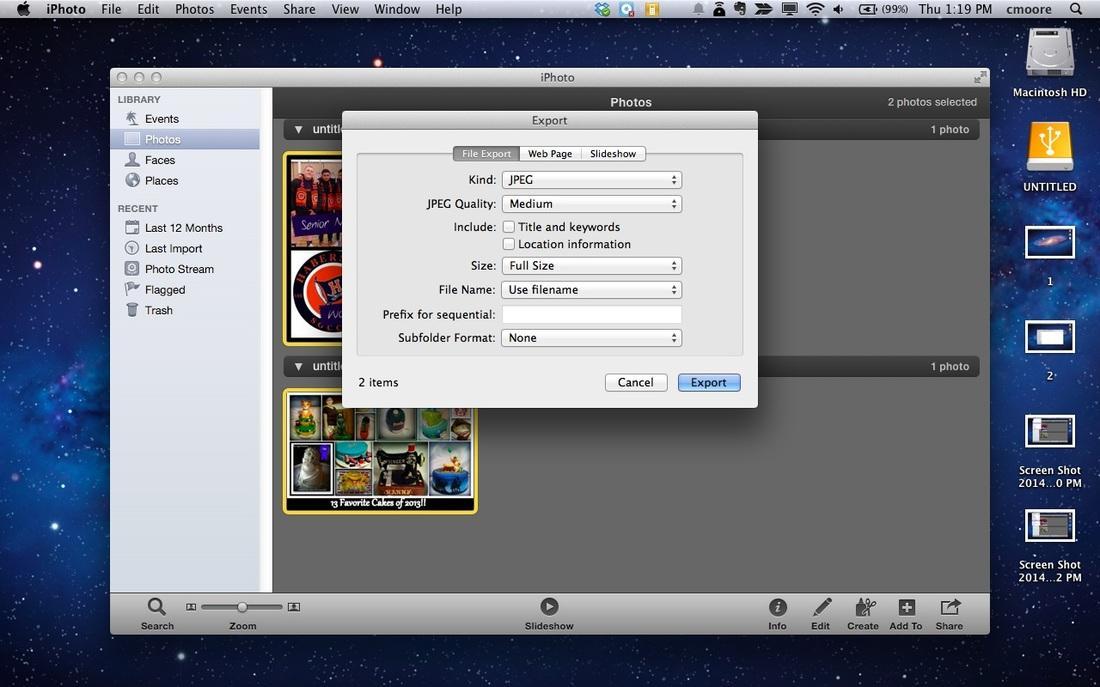
Task: Enable Title and keywords checkbox
Action: (509, 227)
